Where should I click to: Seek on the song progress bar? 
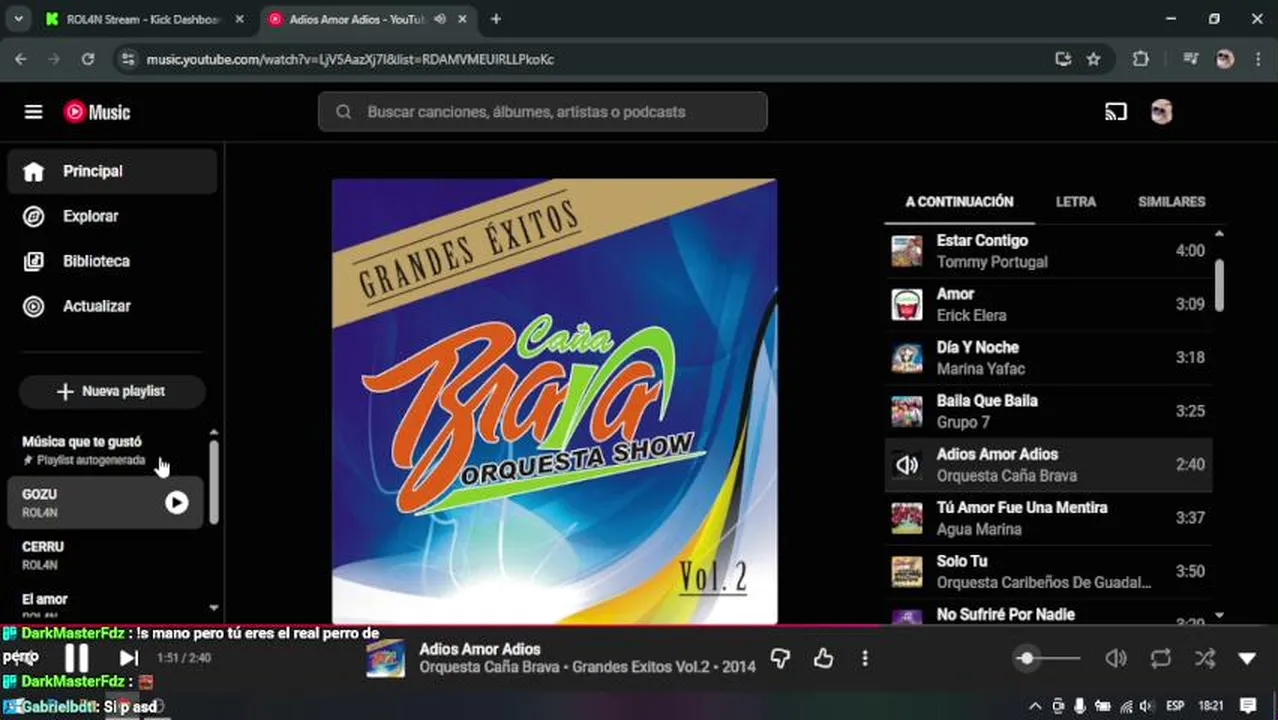639,627
